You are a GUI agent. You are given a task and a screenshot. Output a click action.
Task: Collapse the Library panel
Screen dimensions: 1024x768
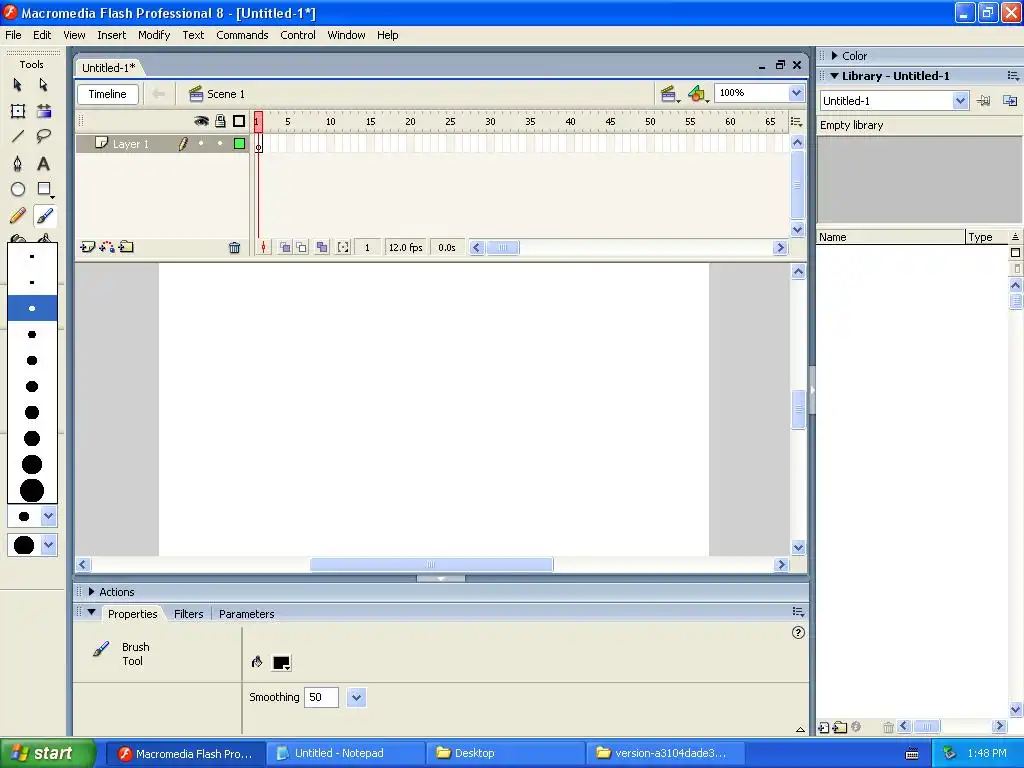coord(834,76)
